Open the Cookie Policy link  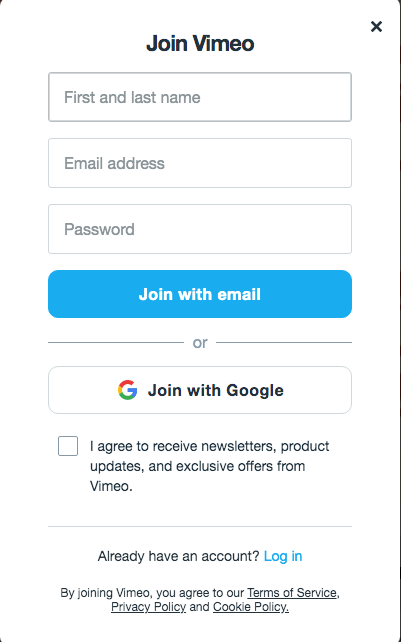251,607
